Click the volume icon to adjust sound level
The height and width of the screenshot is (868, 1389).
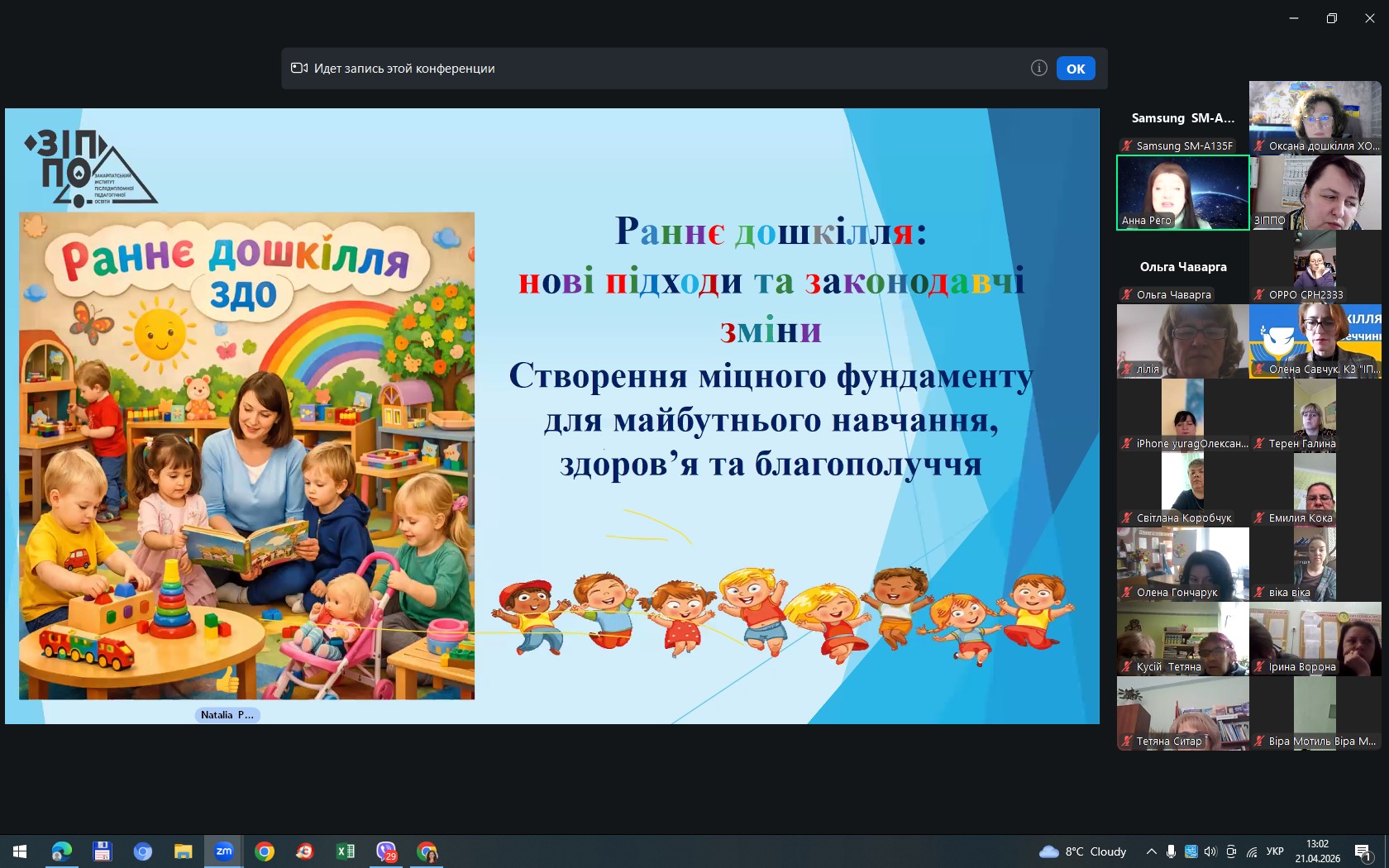click(x=1210, y=851)
